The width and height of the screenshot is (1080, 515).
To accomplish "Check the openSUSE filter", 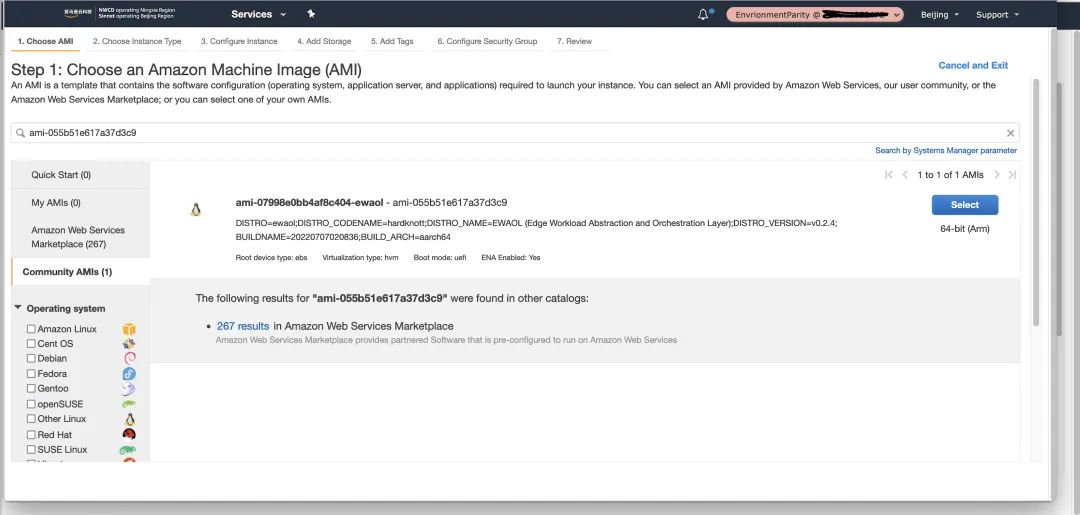I will click(31, 404).
